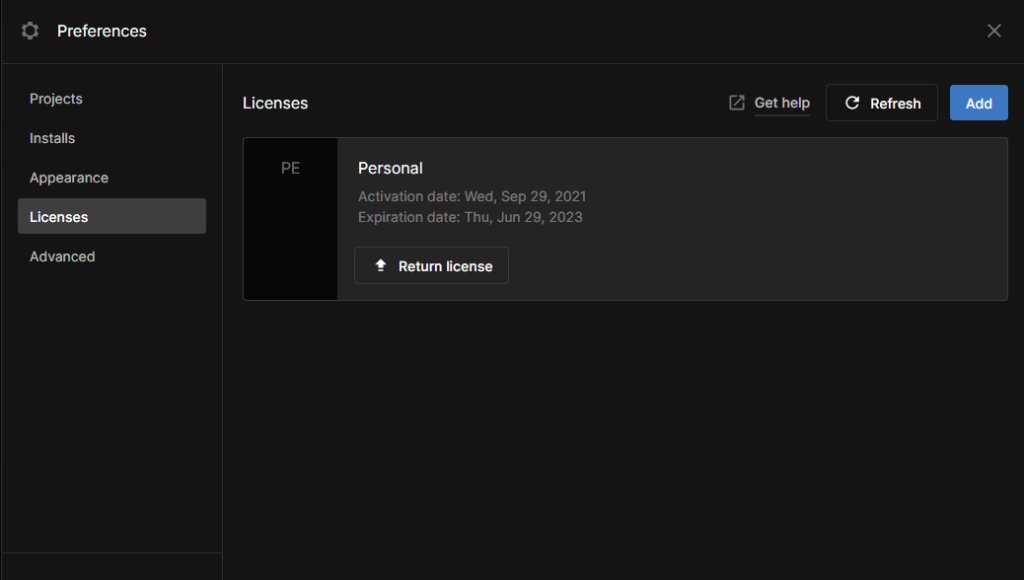Click the PE license badge
1024x580 pixels.
tap(290, 169)
